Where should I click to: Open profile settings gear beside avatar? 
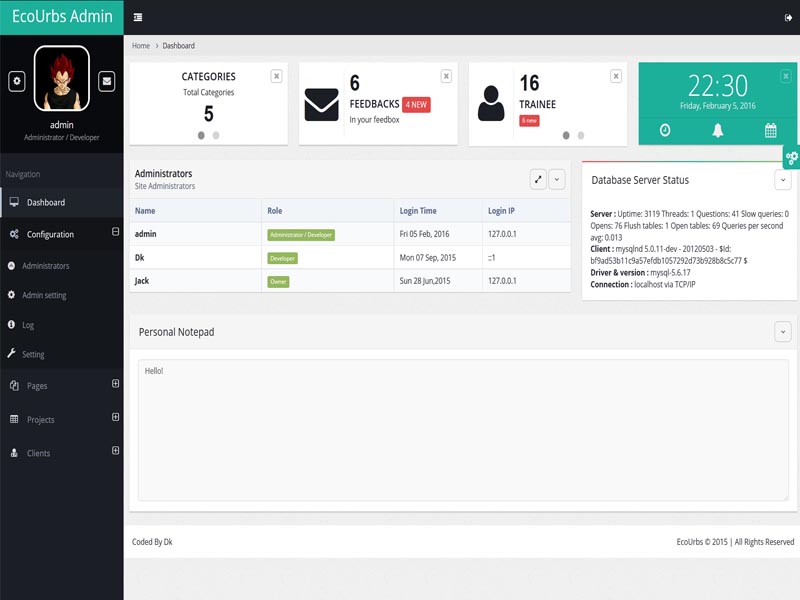[x=17, y=81]
